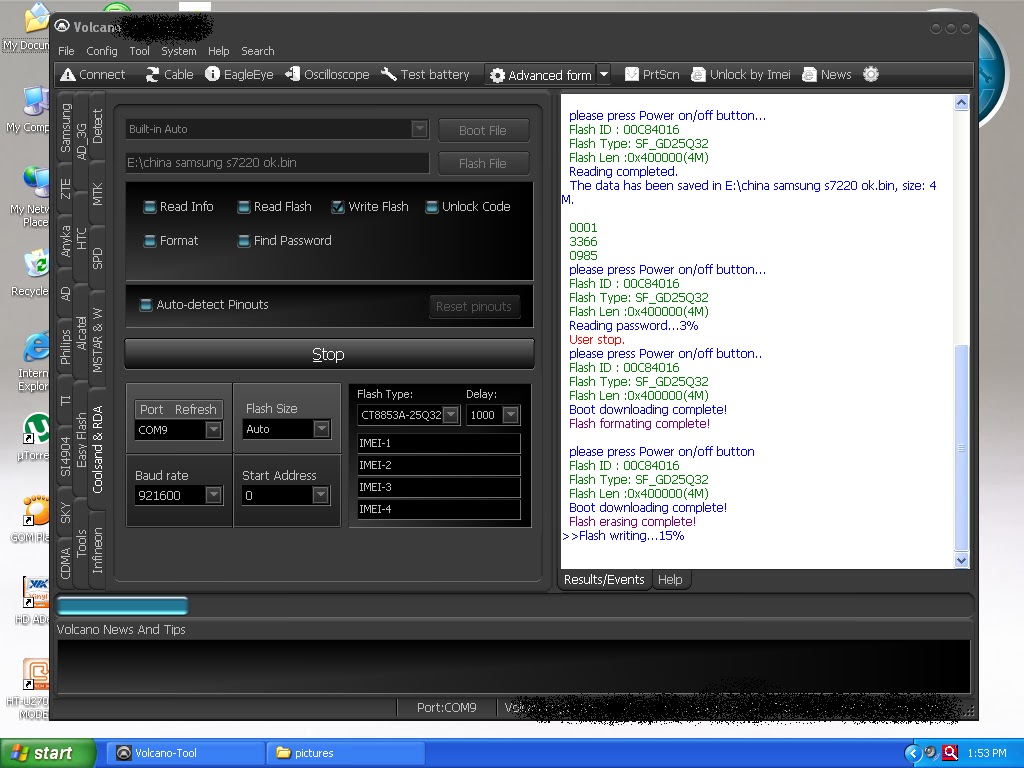1024x768 pixels.
Task: Click the red search tray icon
Action: pyautogui.click(x=951, y=753)
